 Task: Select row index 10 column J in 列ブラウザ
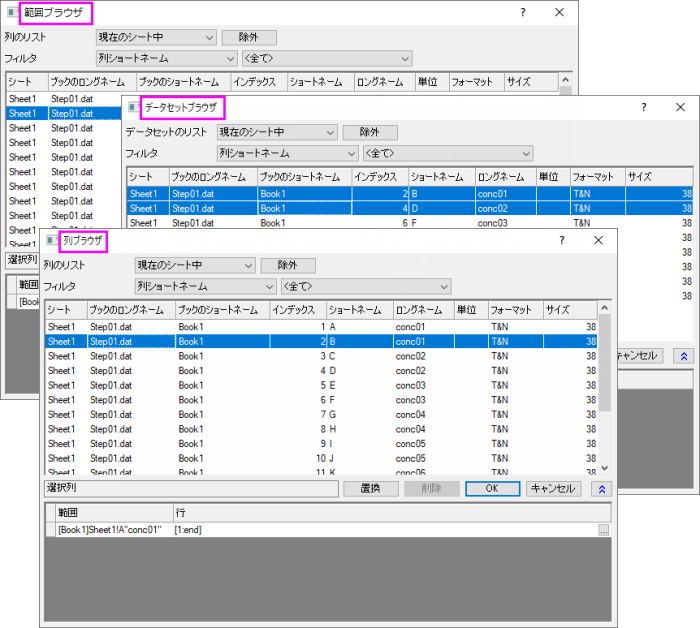pyautogui.click(x=321, y=459)
